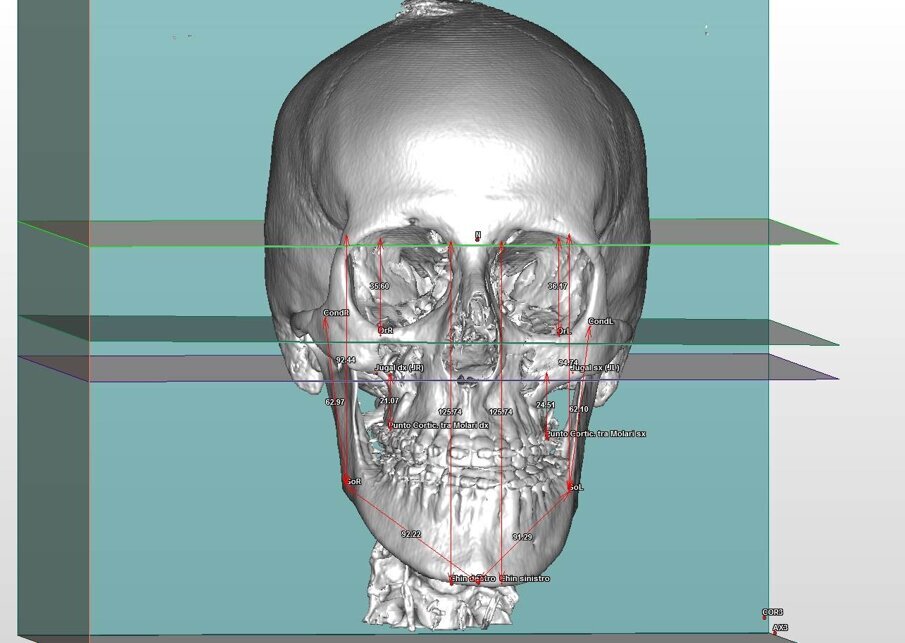Click the 24.51 measurement label
The width and height of the screenshot is (905, 643).
click(545, 405)
